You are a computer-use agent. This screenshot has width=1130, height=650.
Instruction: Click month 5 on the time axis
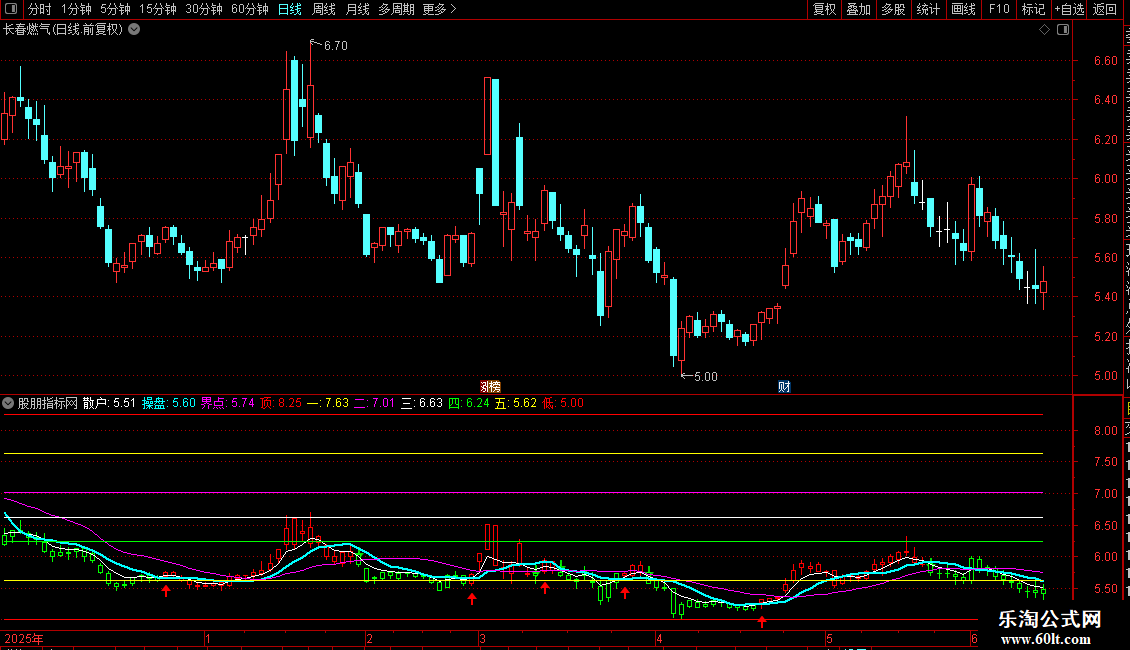[829, 638]
